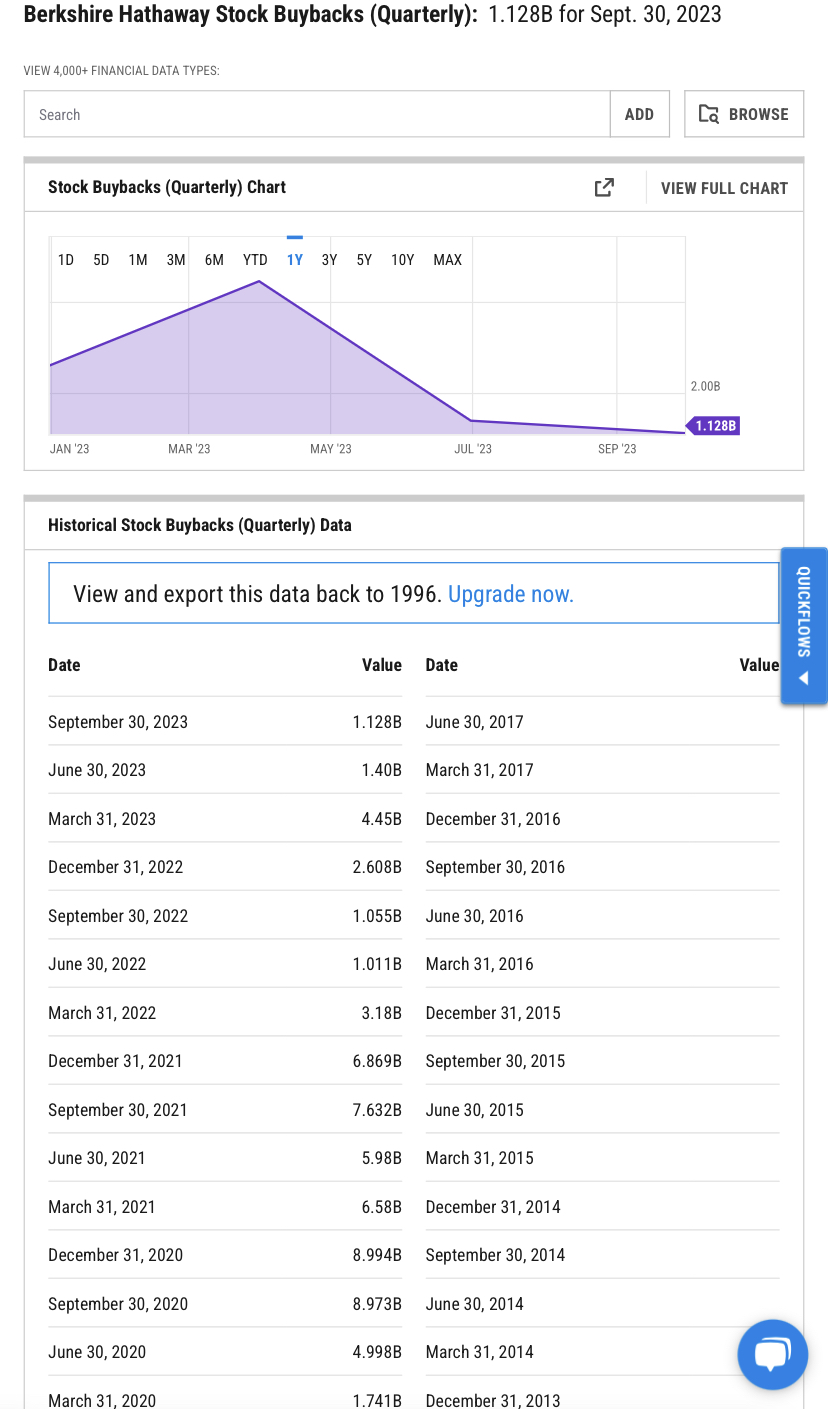The height and width of the screenshot is (1409, 828).
Task: Click the 6.58B value
Action: (382, 1207)
